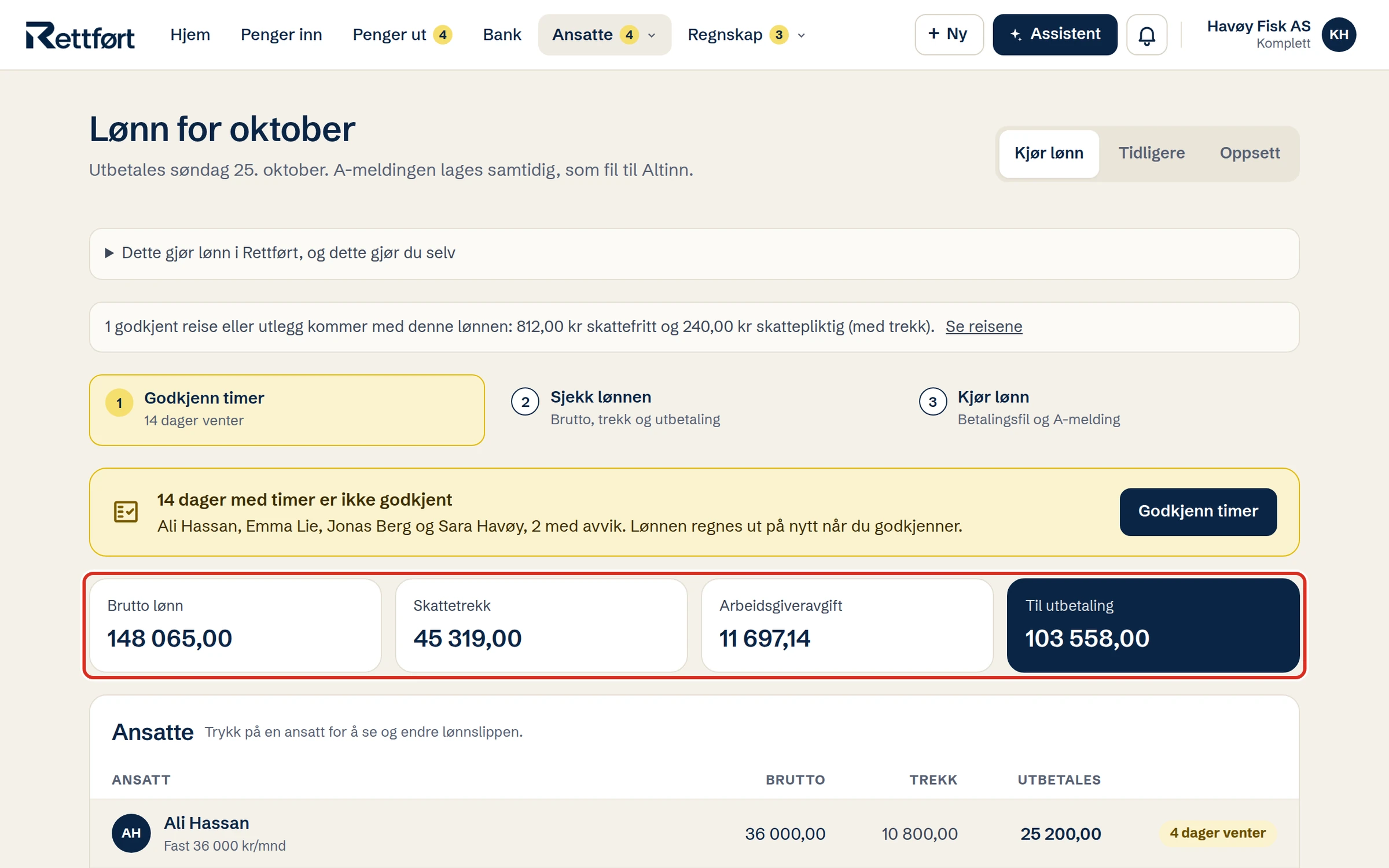Select the step 3 circle for Kjør lønn
1389x868 pixels.
[933, 402]
